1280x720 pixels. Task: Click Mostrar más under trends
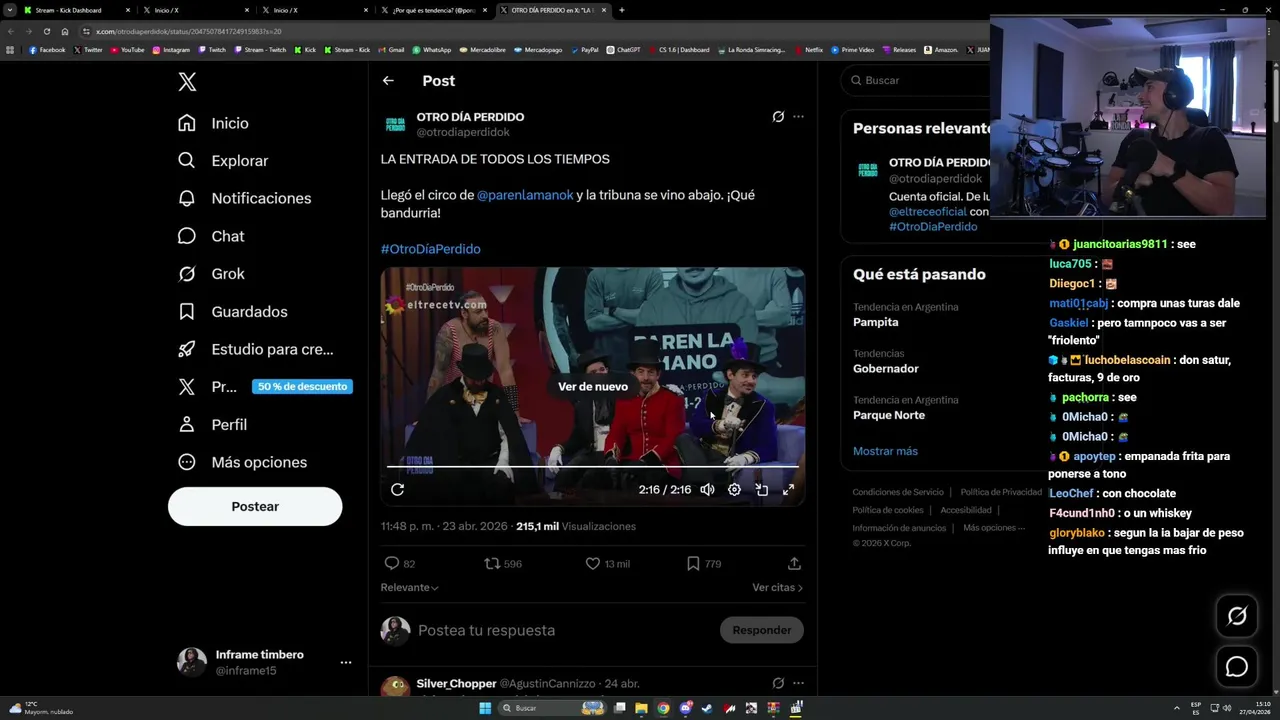[885, 452]
